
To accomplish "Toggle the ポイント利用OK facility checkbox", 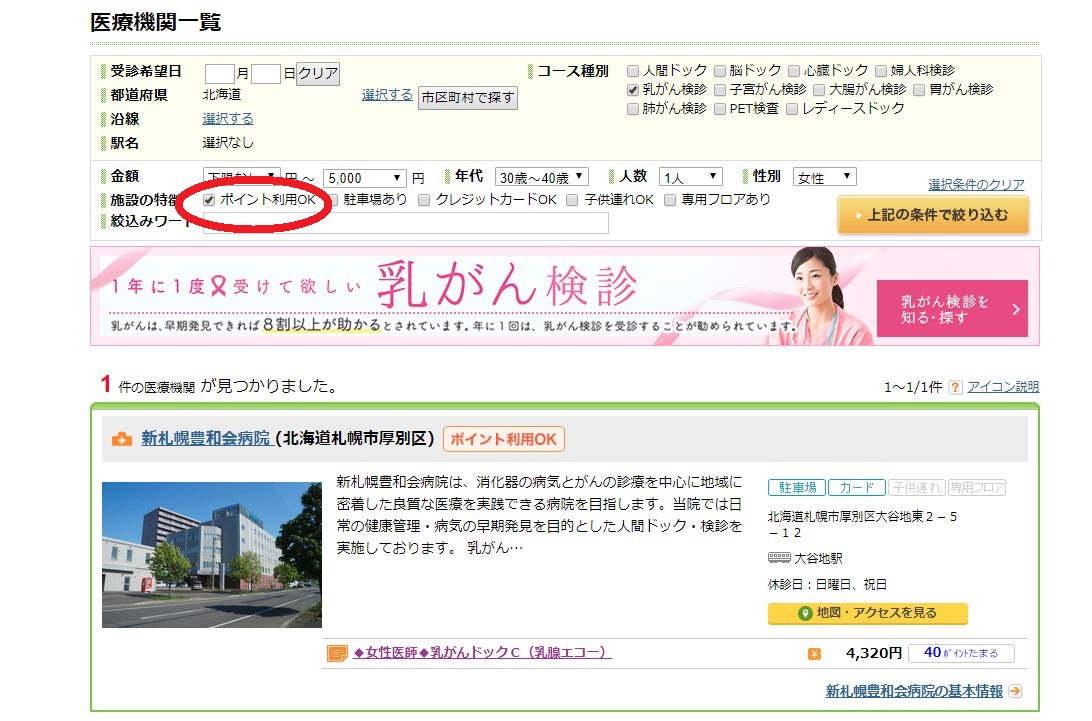I will (x=209, y=200).
